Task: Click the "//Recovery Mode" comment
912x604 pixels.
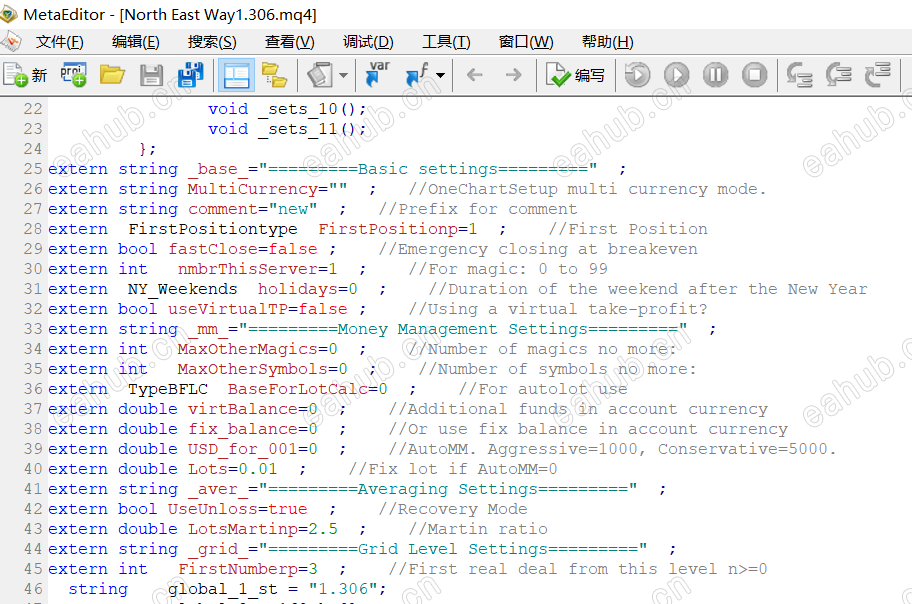Action: (453, 509)
